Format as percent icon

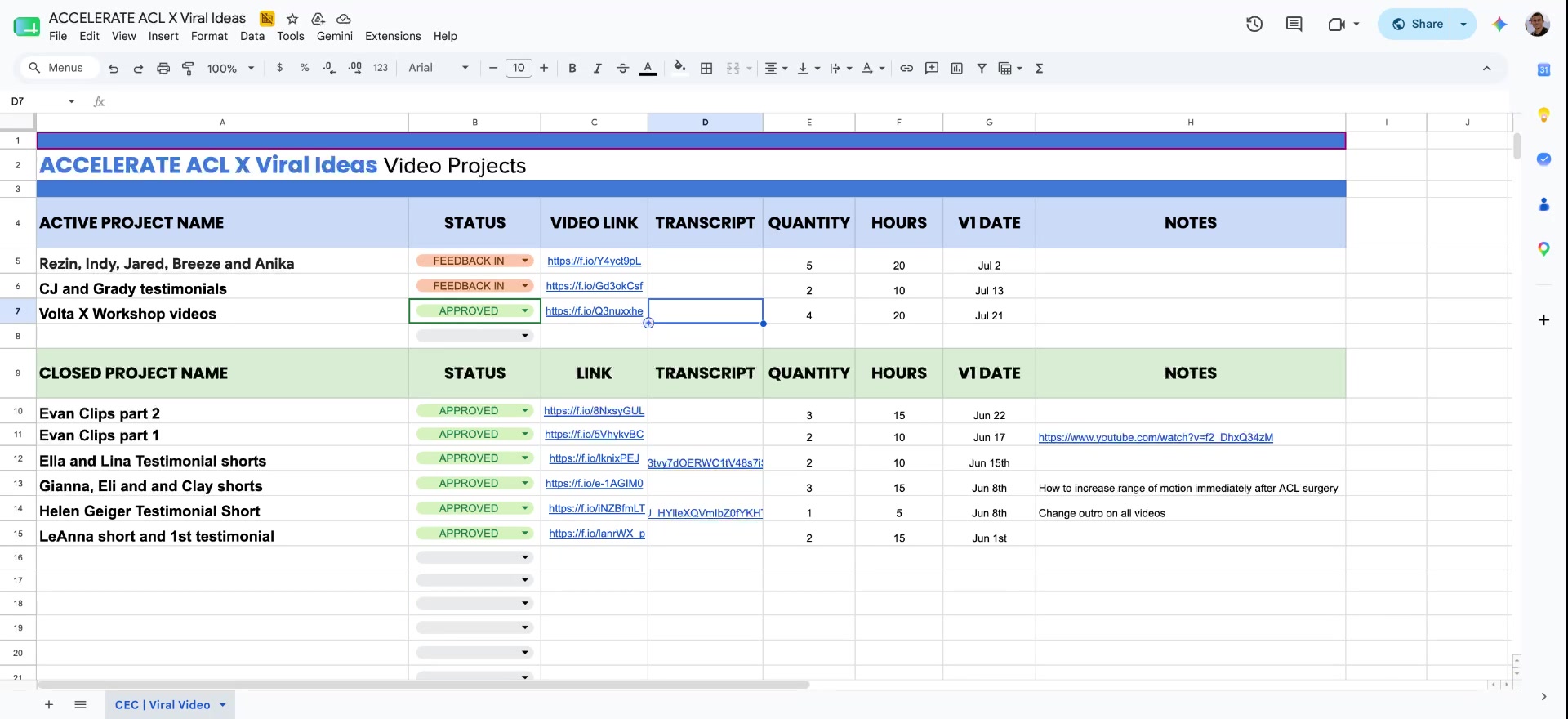[305, 68]
